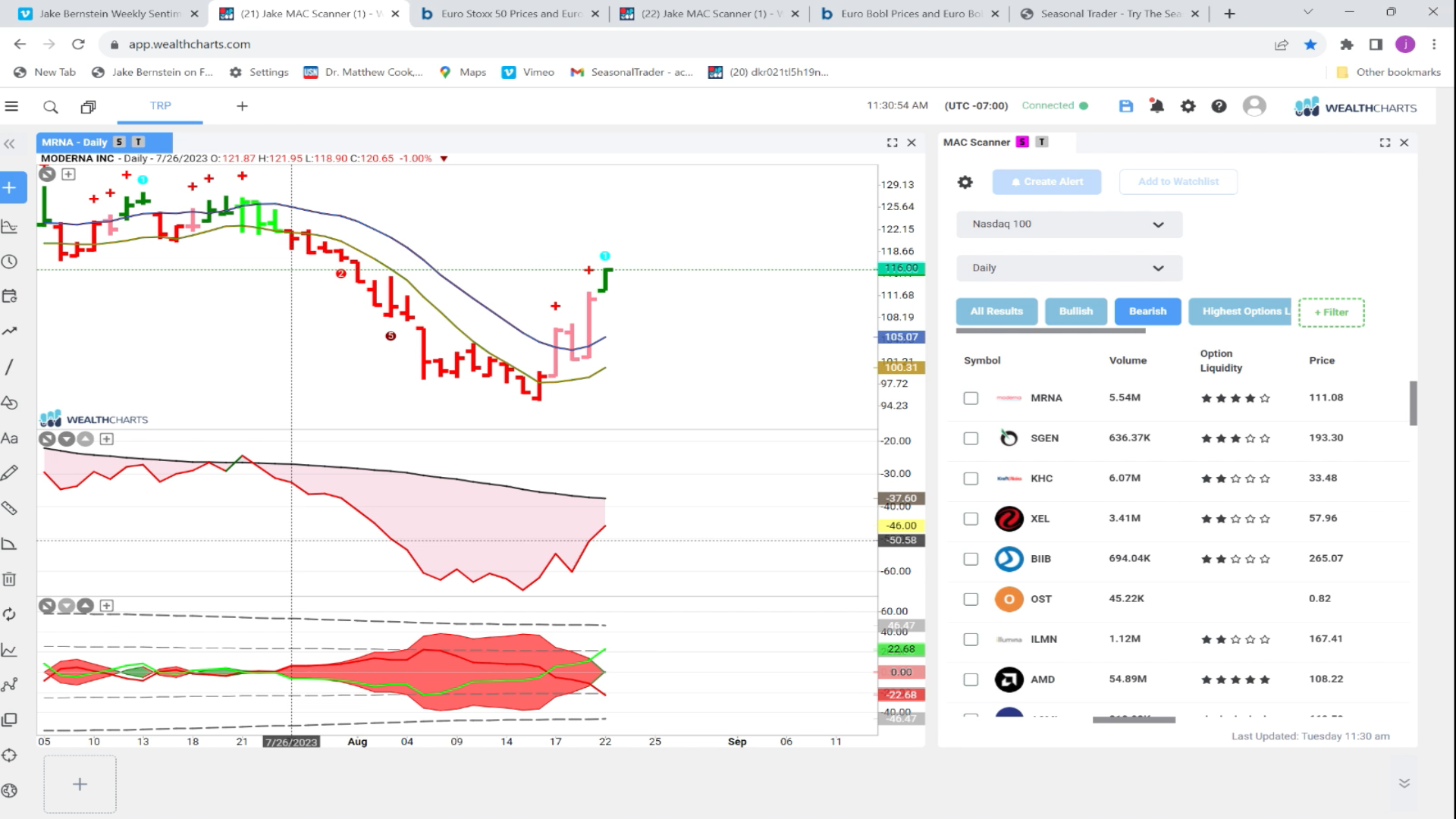Open the user account avatar
The image size is (1456, 819).
1254,106
